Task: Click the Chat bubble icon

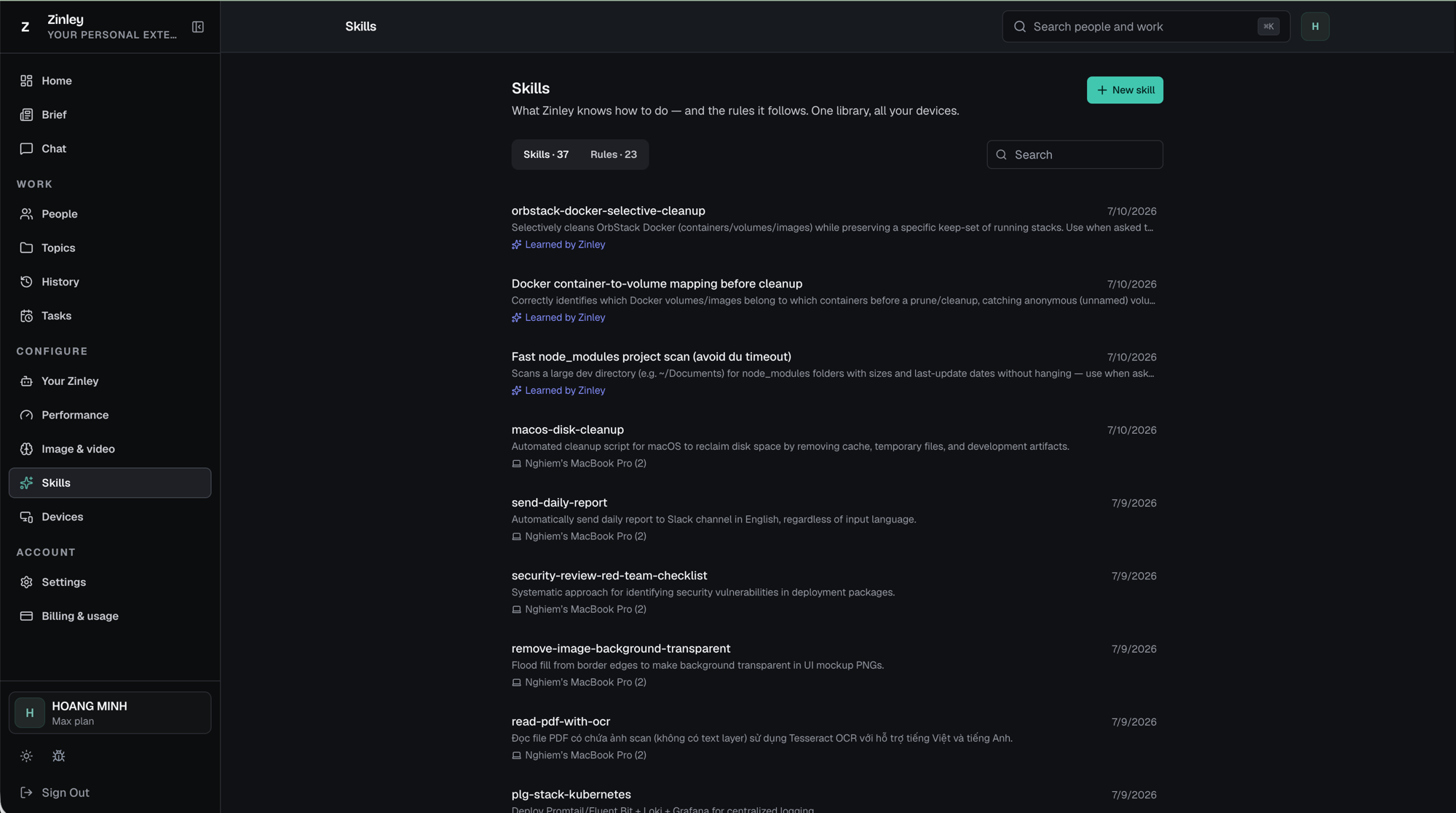Action: [x=26, y=148]
